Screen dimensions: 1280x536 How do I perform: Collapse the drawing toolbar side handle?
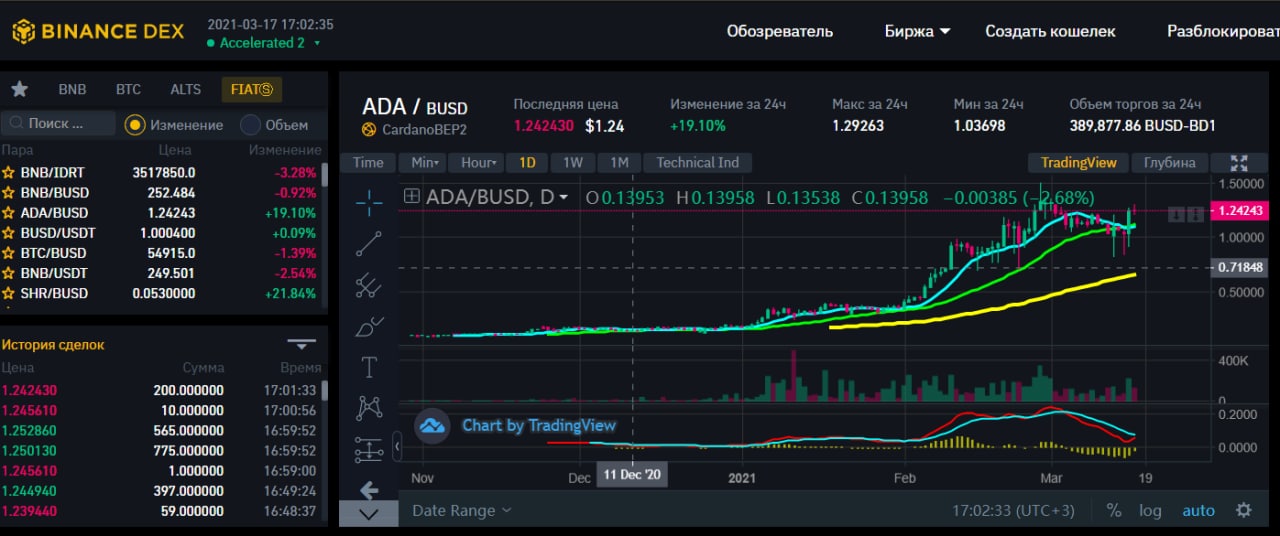coord(397,446)
